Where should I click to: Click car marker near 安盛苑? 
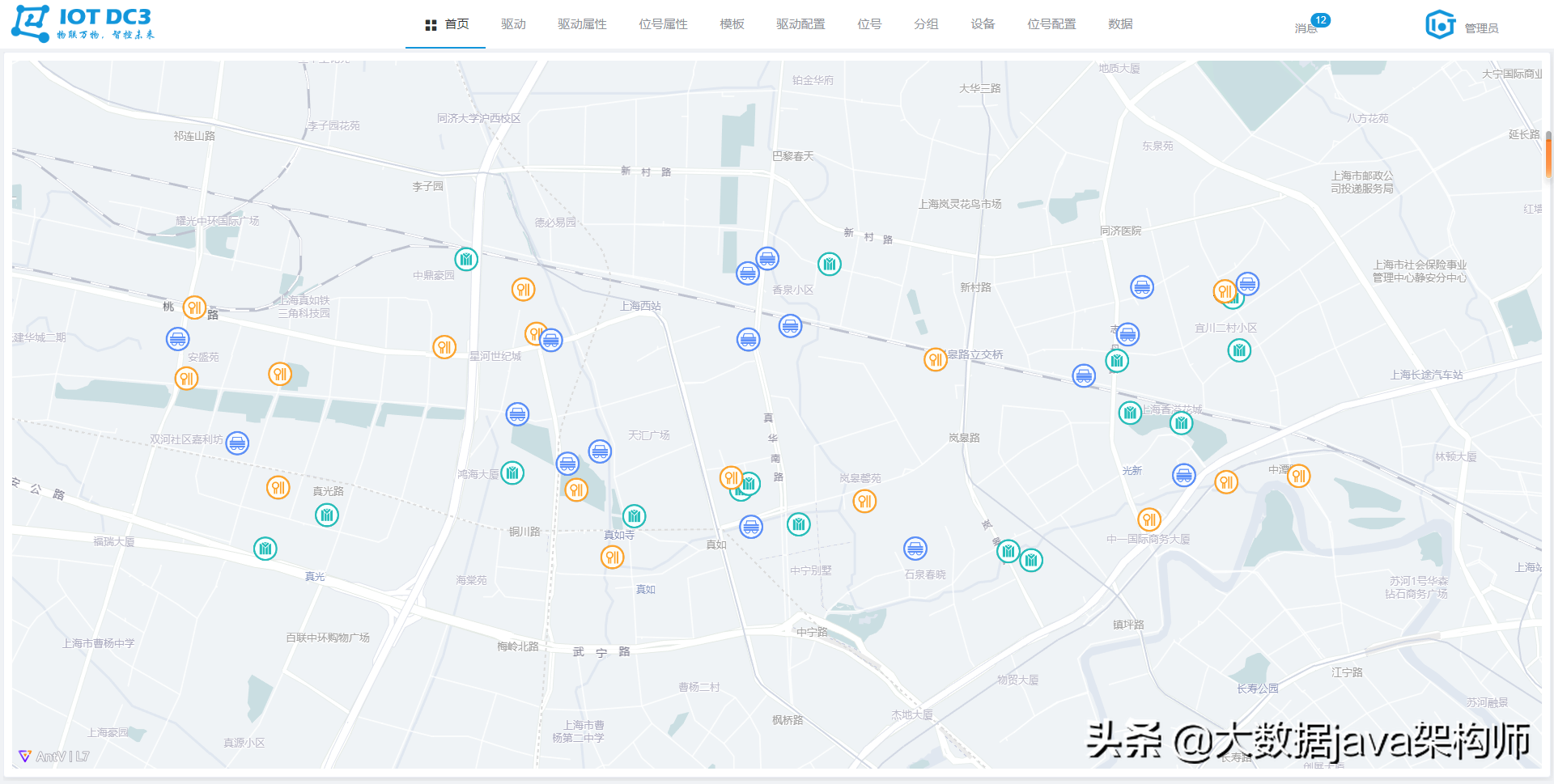tap(177, 339)
